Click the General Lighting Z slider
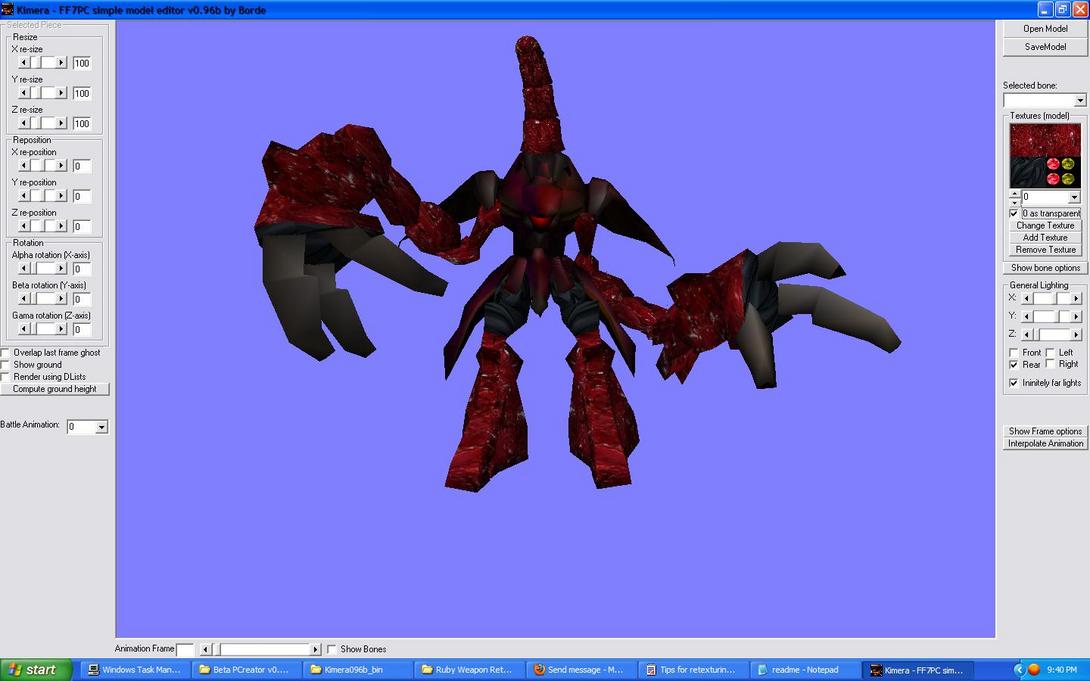Image resolution: width=1090 pixels, height=681 pixels. [1051, 335]
